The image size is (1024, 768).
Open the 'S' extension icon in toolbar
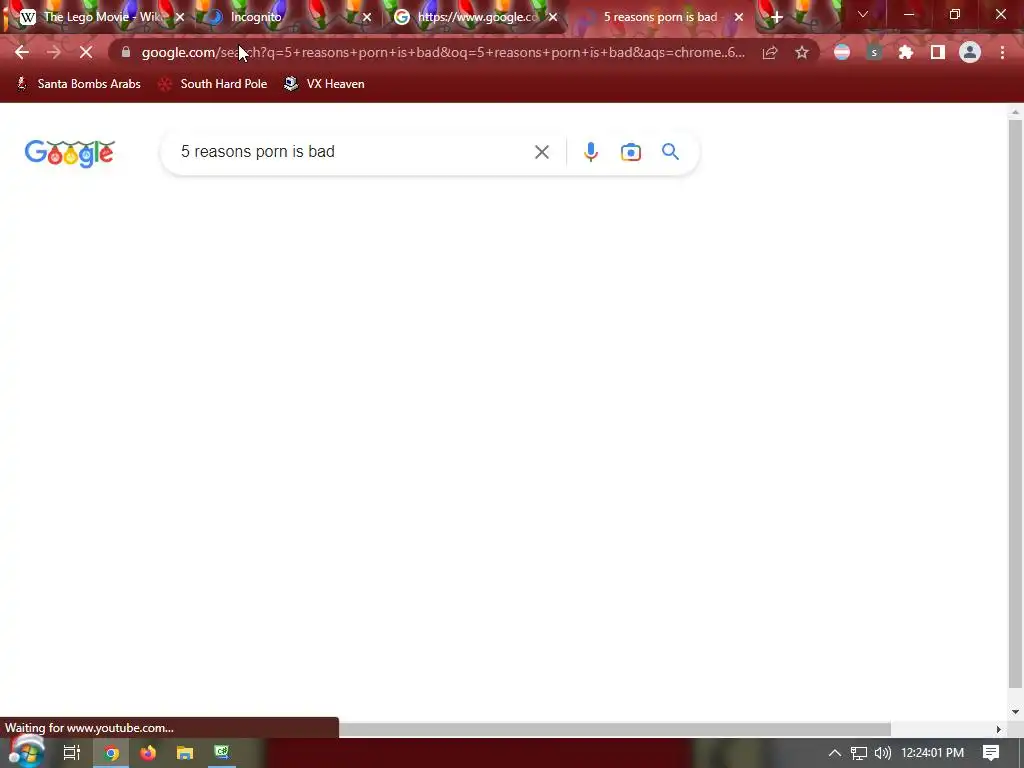click(x=874, y=52)
